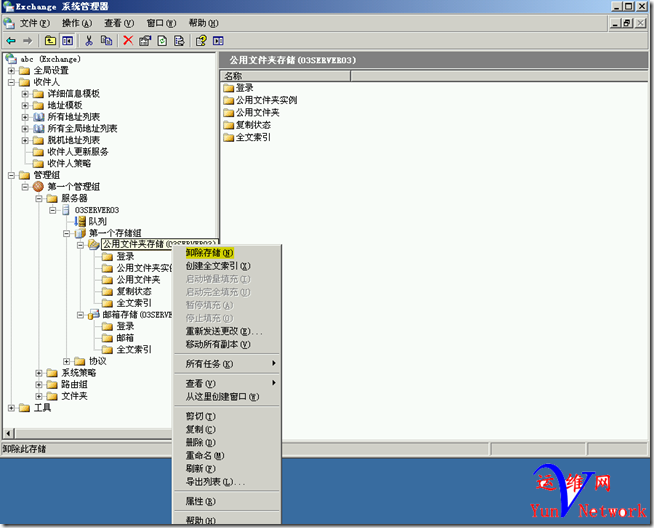Expand the 路由组 tree node
Screen dimensions: 654x528
pyautogui.click(x=39, y=385)
